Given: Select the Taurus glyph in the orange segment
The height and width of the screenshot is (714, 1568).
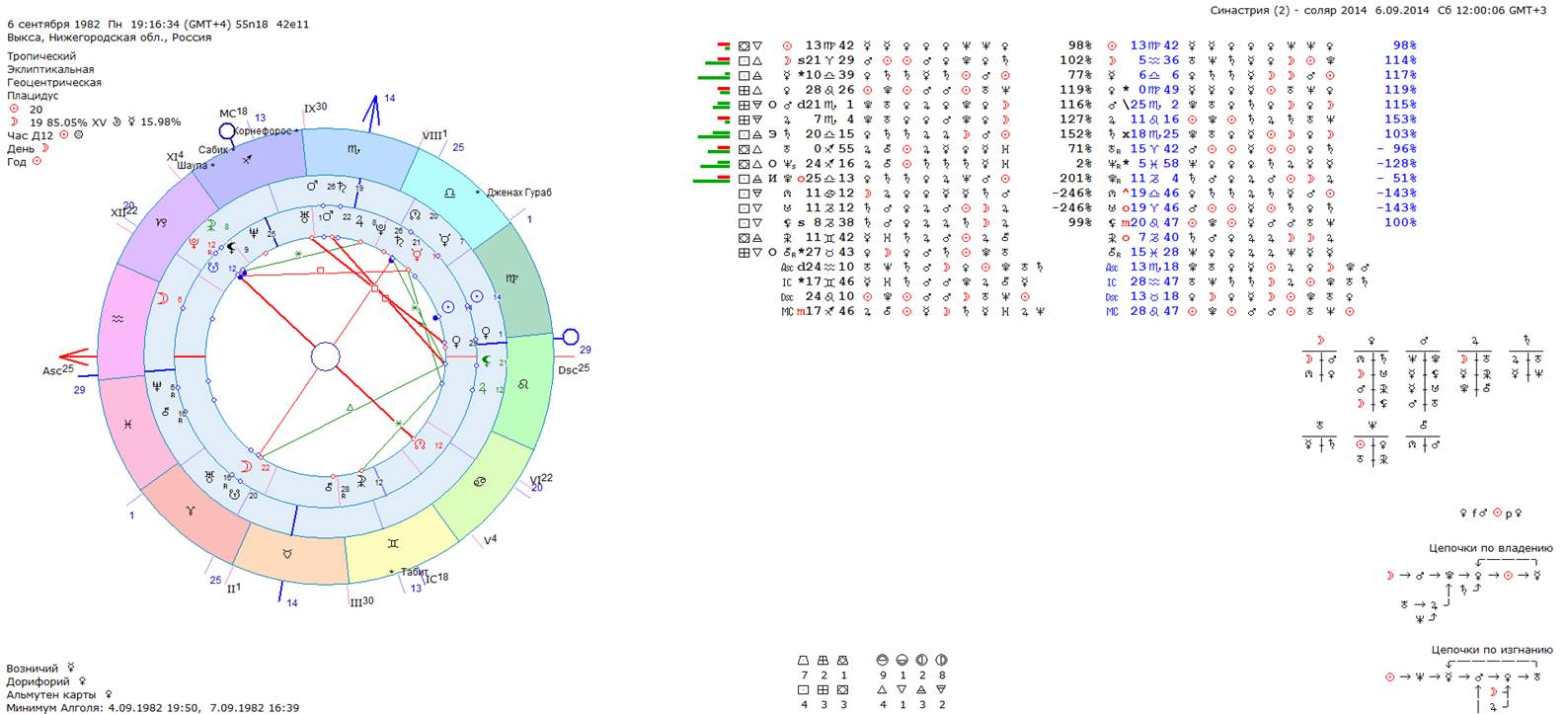Looking at the screenshot, I should click(286, 554).
